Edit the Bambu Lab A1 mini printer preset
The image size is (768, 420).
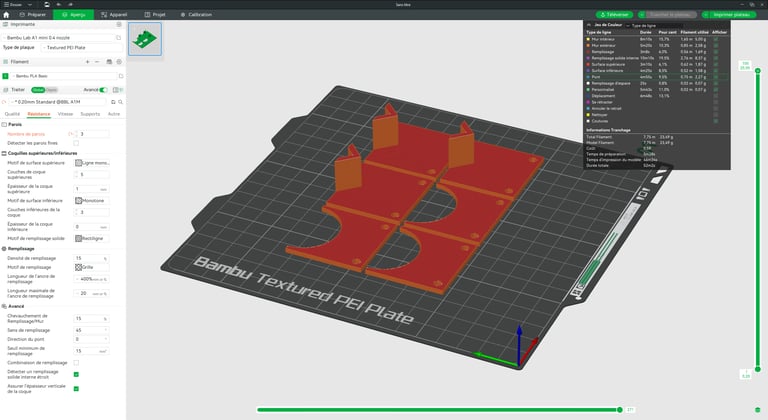(x=119, y=37)
